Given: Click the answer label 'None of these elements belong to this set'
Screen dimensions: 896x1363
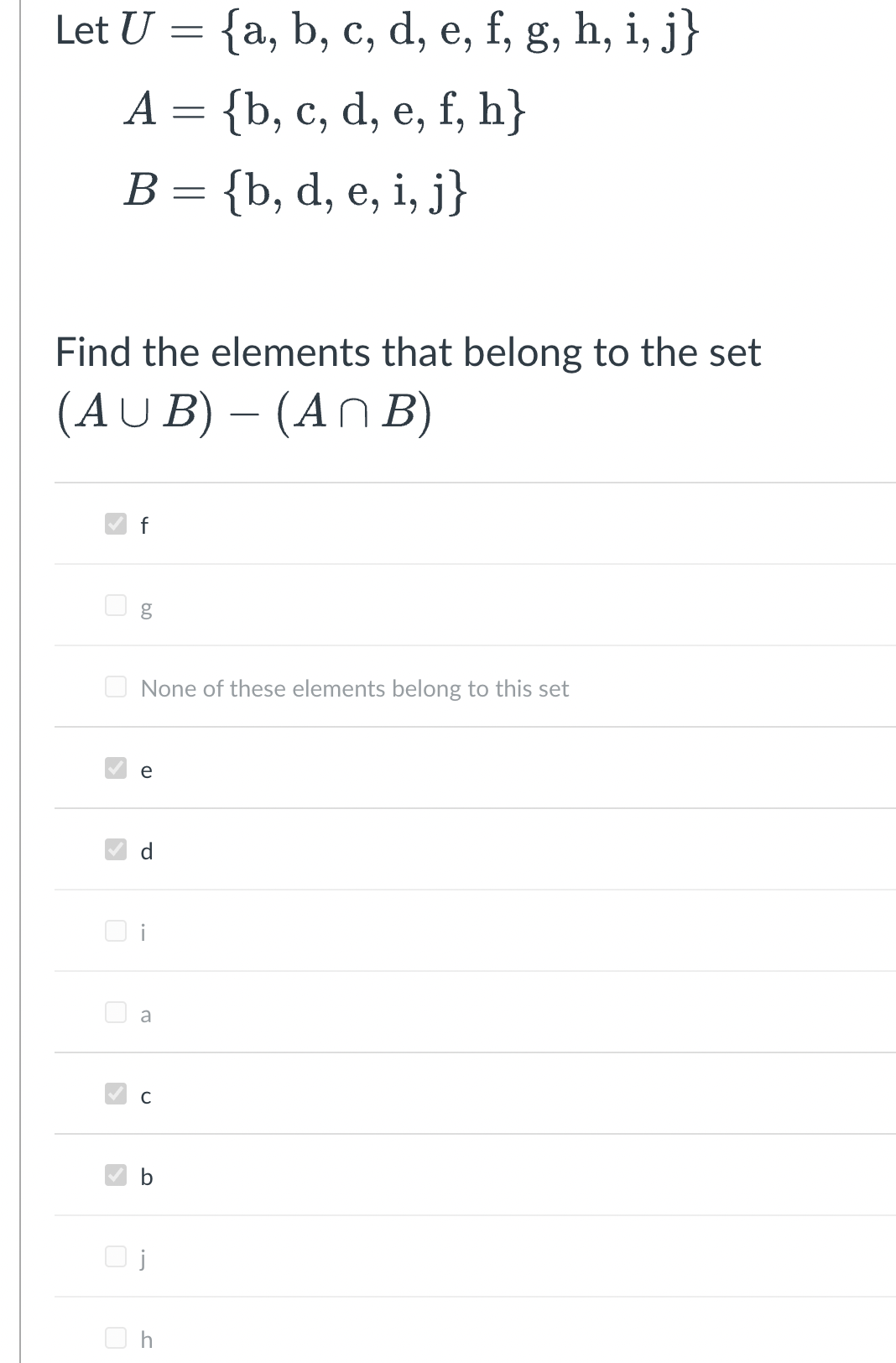Looking at the screenshot, I should click(355, 688).
